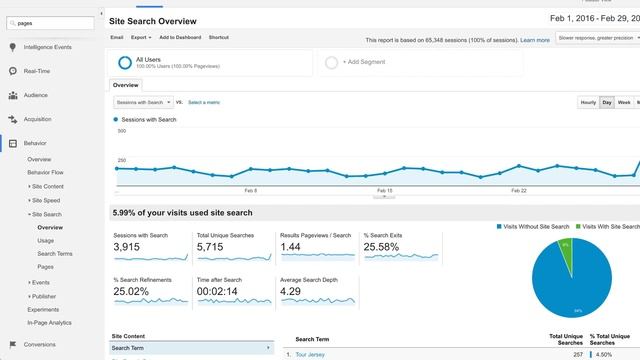
Task: Switch chart to Day view
Action: (x=607, y=102)
